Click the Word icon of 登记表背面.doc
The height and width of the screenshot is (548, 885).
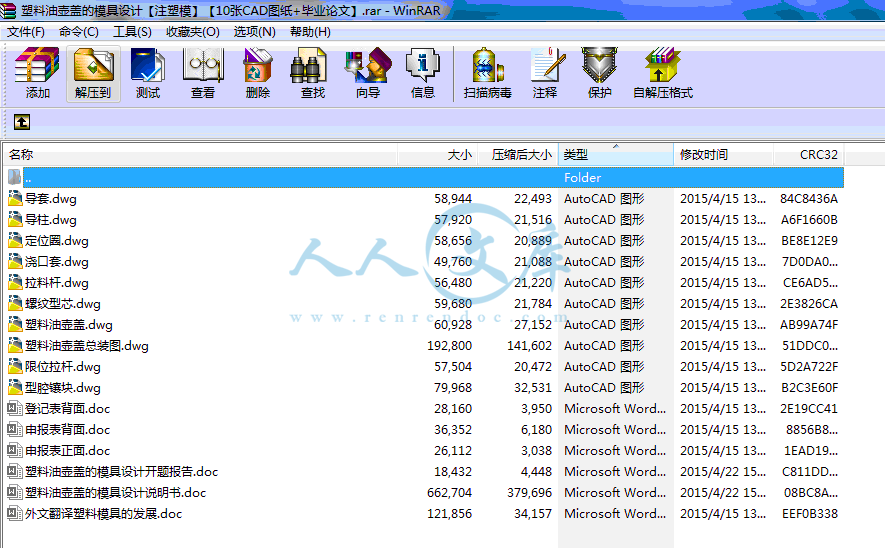tap(15, 409)
